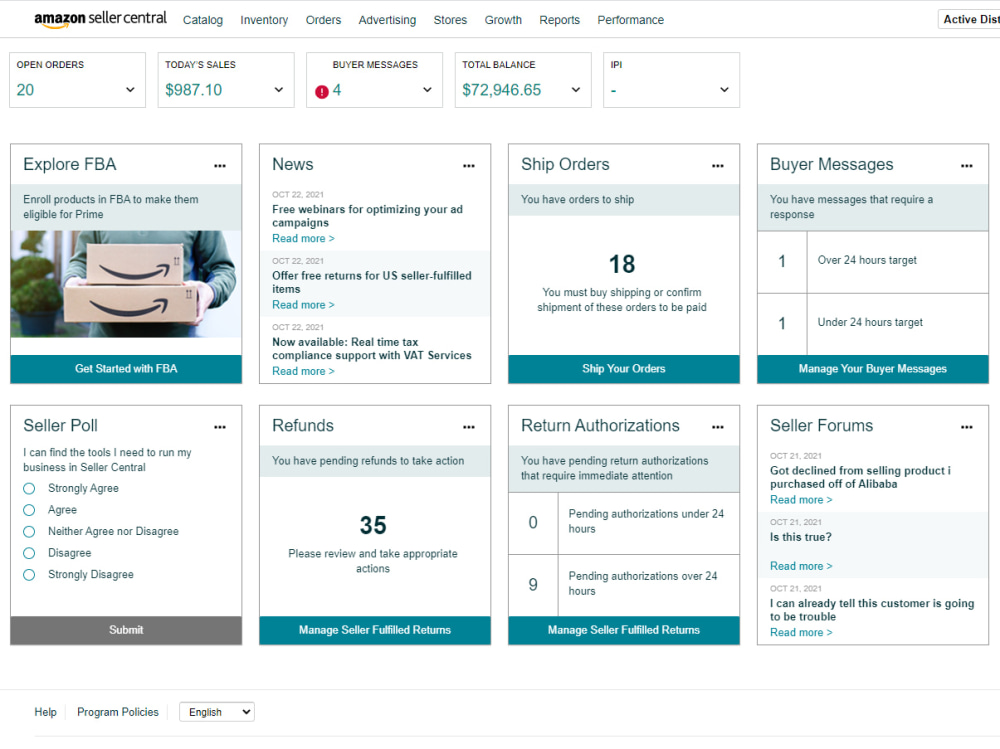Expand the Open Orders summary dropdown
The width and height of the screenshot is (1000, 749).
pos(130,90)
